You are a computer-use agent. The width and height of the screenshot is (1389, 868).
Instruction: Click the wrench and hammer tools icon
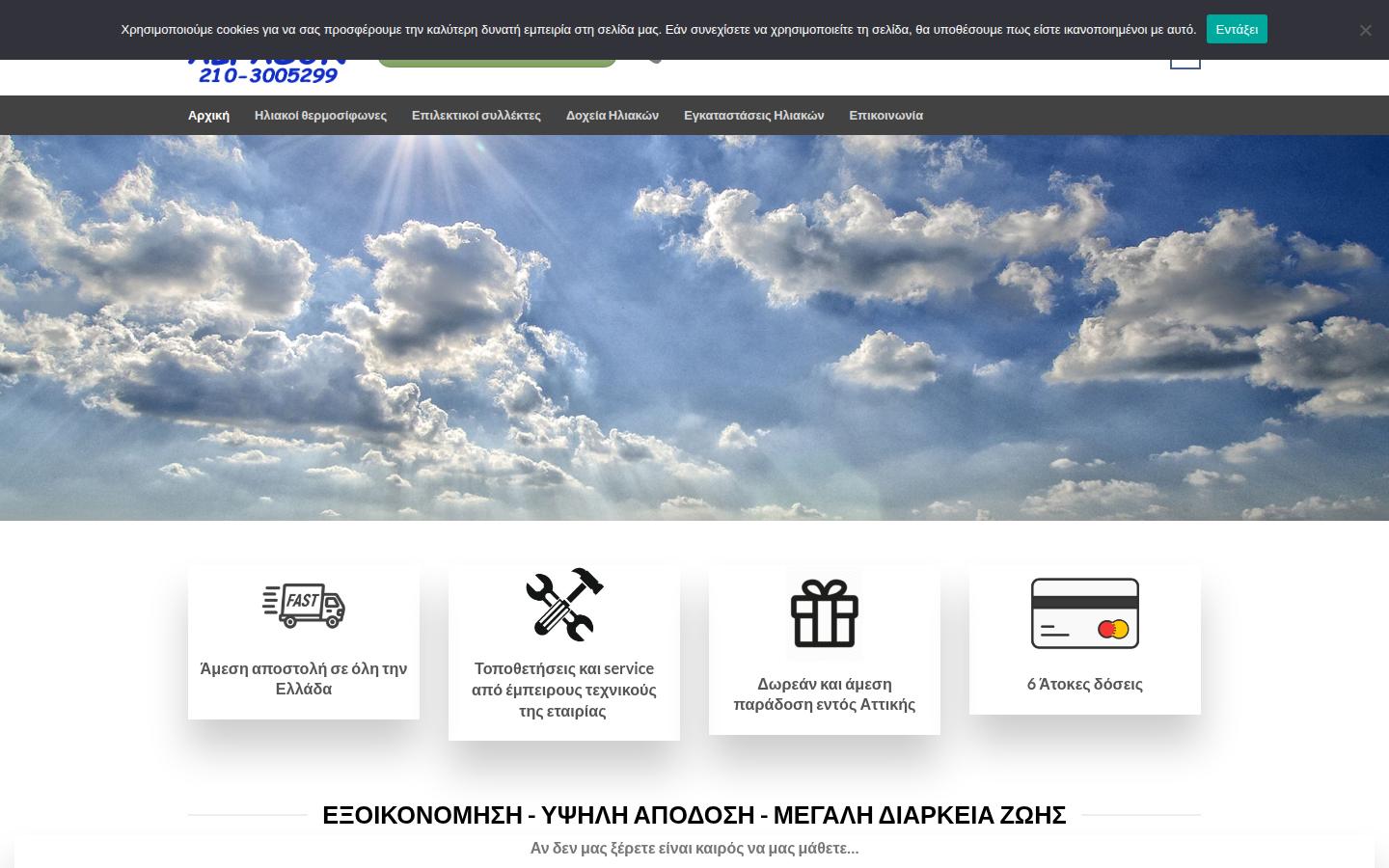[x=564, y=605]
